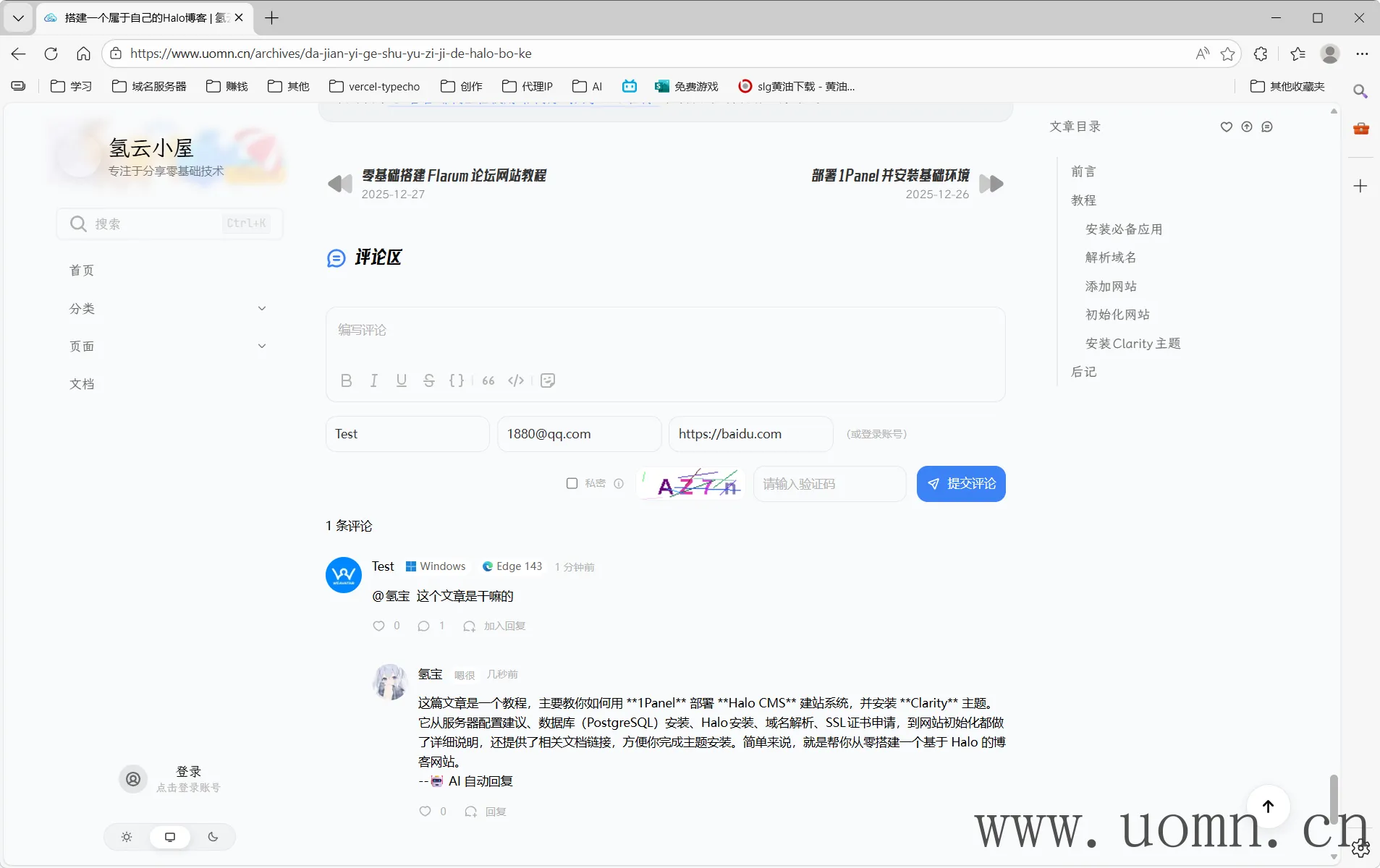Expand the 分类 sidebar menu
This screenshot has width=1380, height=868.
click(x=262, y=309)
